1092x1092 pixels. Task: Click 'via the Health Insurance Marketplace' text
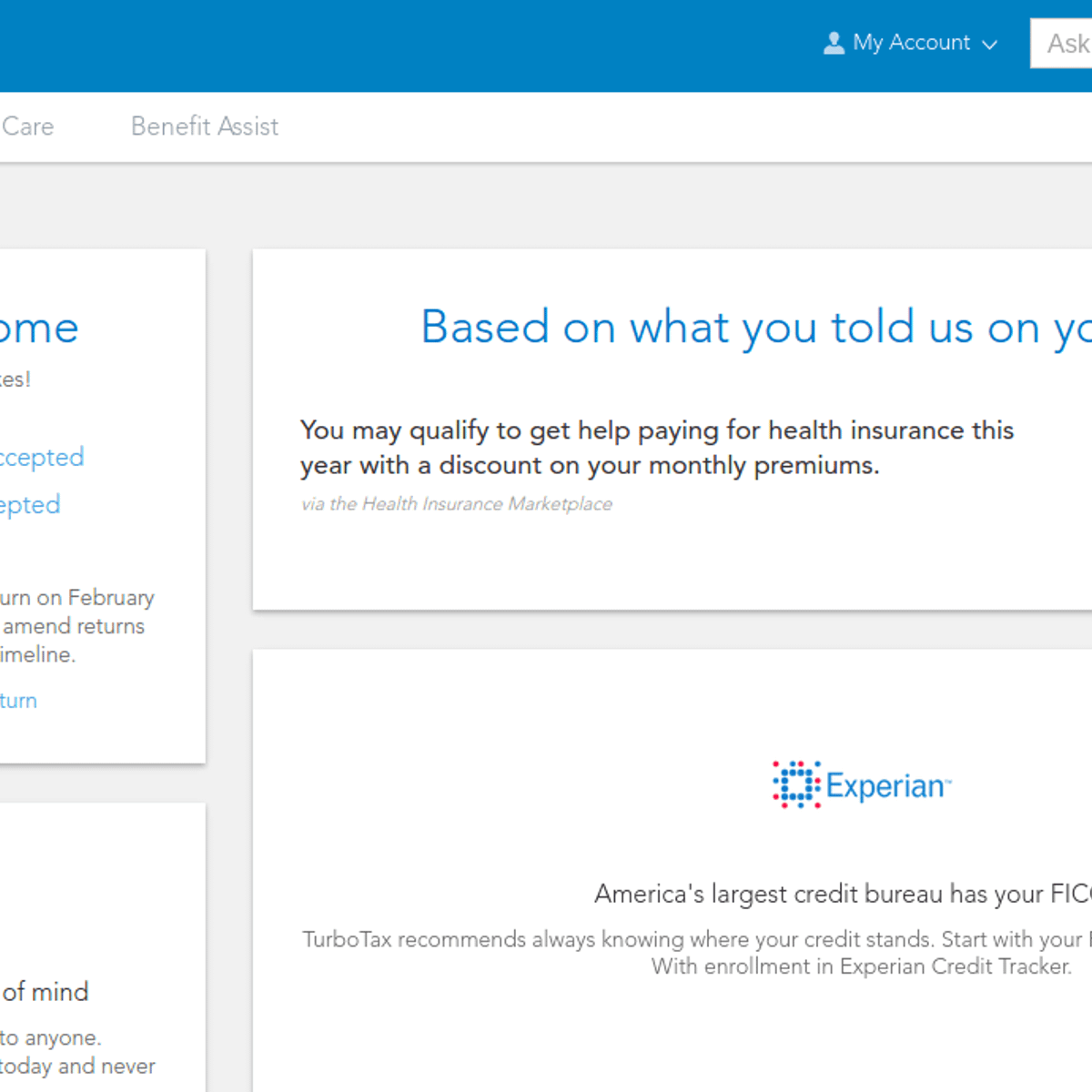coord(457,504)
